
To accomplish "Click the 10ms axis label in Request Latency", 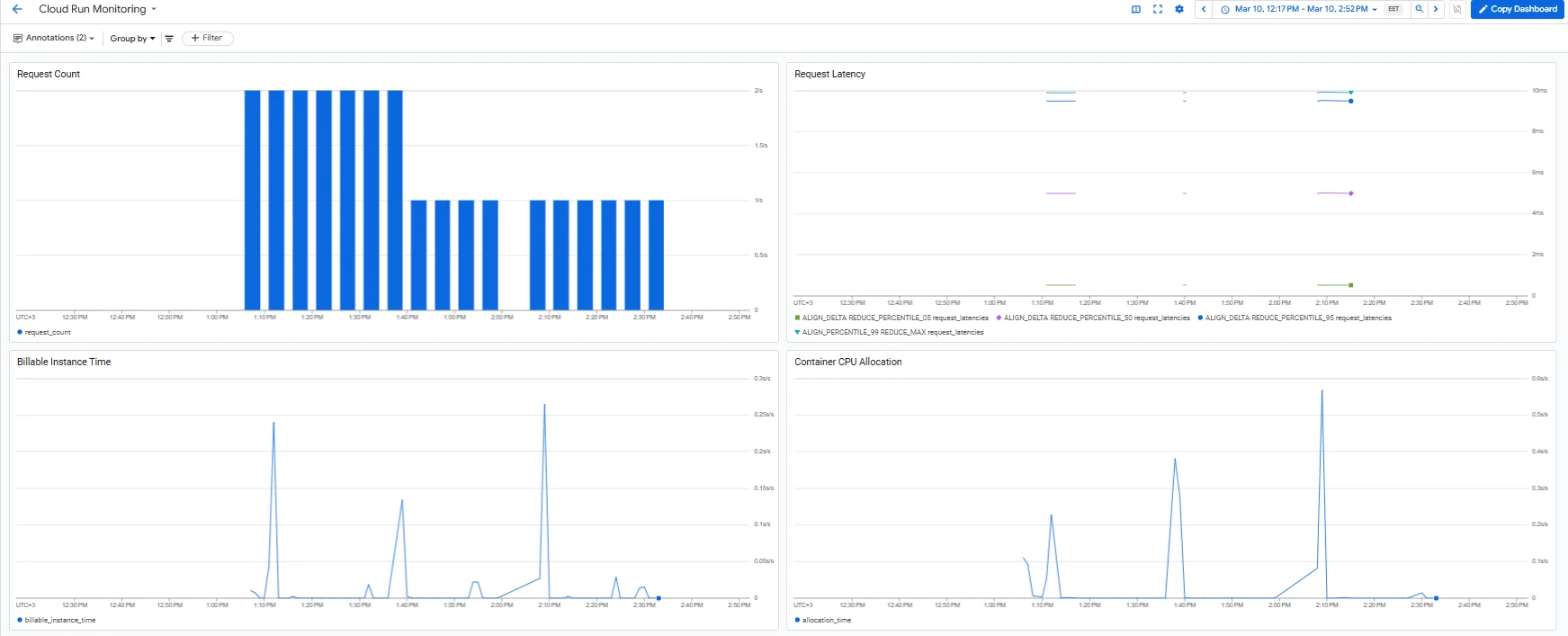I will (x=1539, y=91).
